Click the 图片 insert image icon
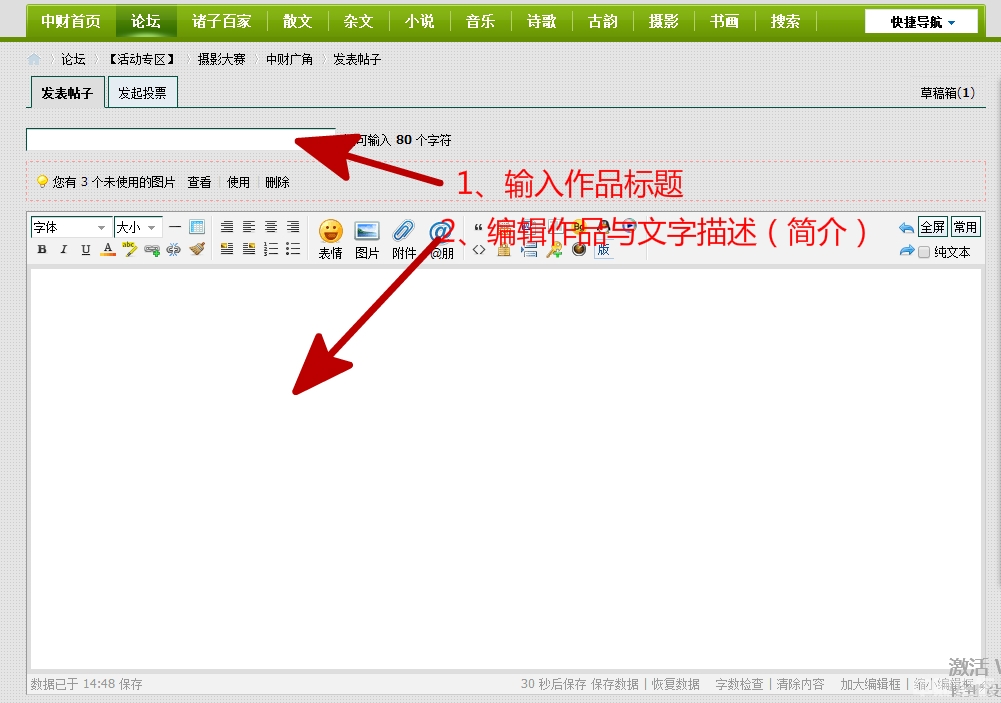Image resolution: width=1001 pixels, height=703 pixels. point(367,238)
